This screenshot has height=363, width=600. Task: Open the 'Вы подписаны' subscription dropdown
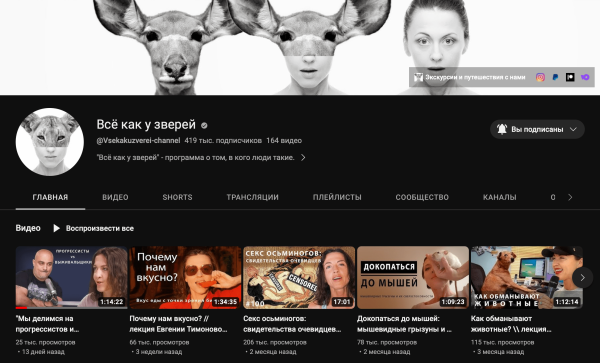click(x=537, y=129)
